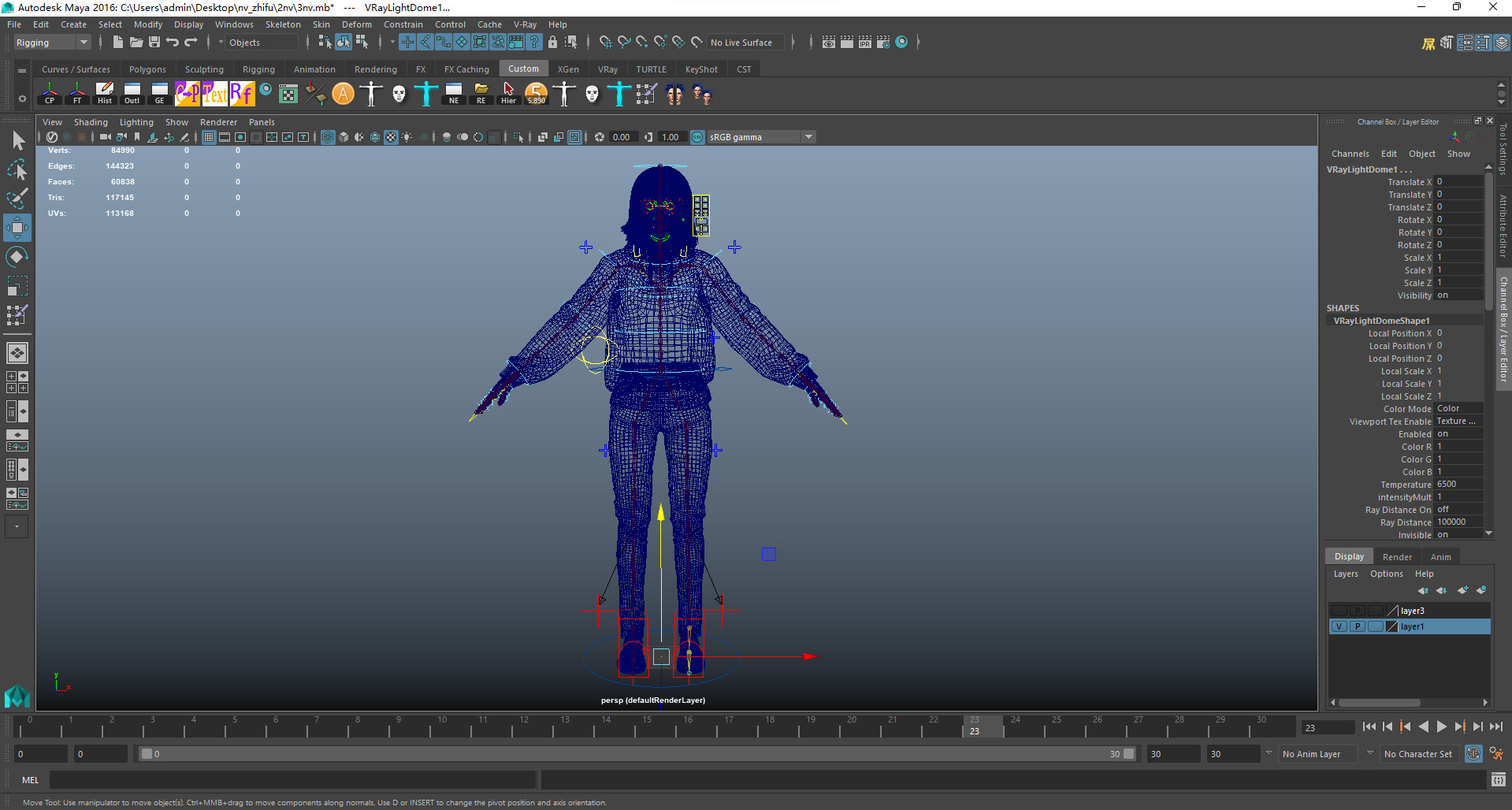Open Graph Editor via GE shelf button
The image size is (1512, 810).
point(160,94)
